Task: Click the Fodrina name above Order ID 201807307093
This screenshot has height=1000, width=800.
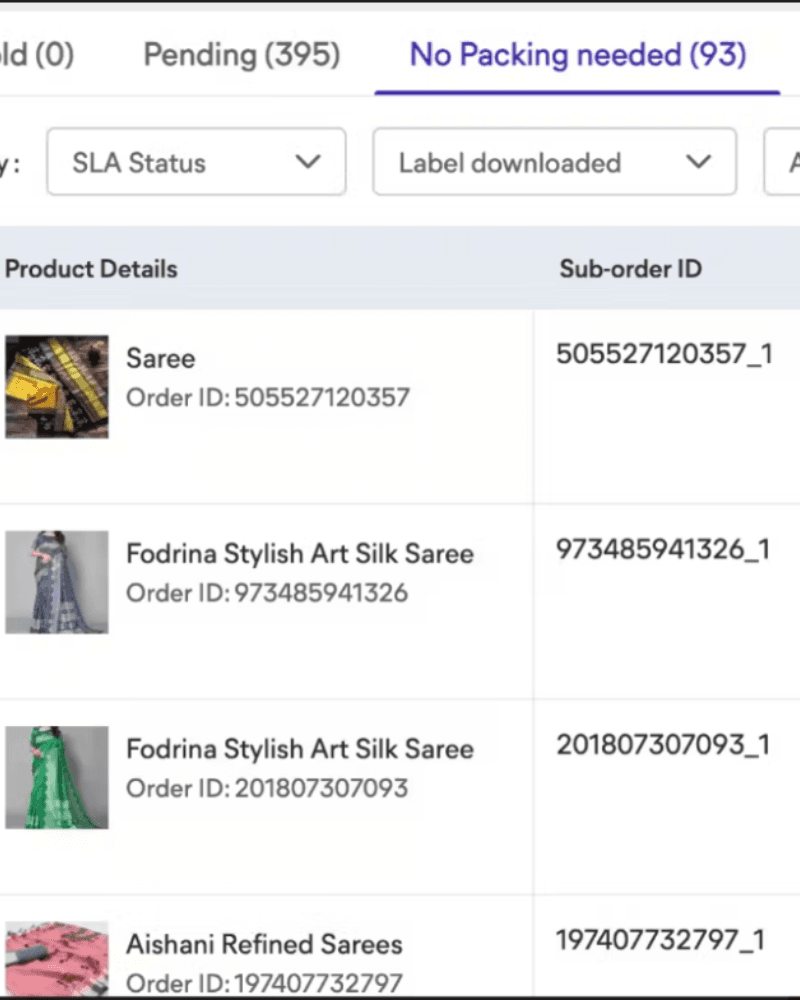Action: (x=300, y=749)
